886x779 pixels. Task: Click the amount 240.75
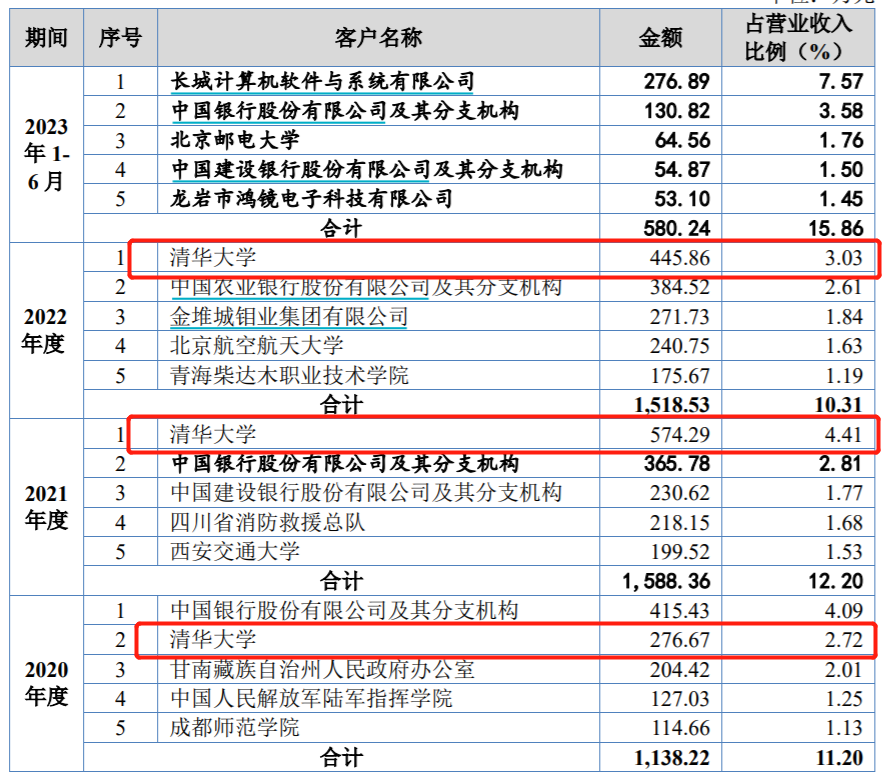coord(679,346)
